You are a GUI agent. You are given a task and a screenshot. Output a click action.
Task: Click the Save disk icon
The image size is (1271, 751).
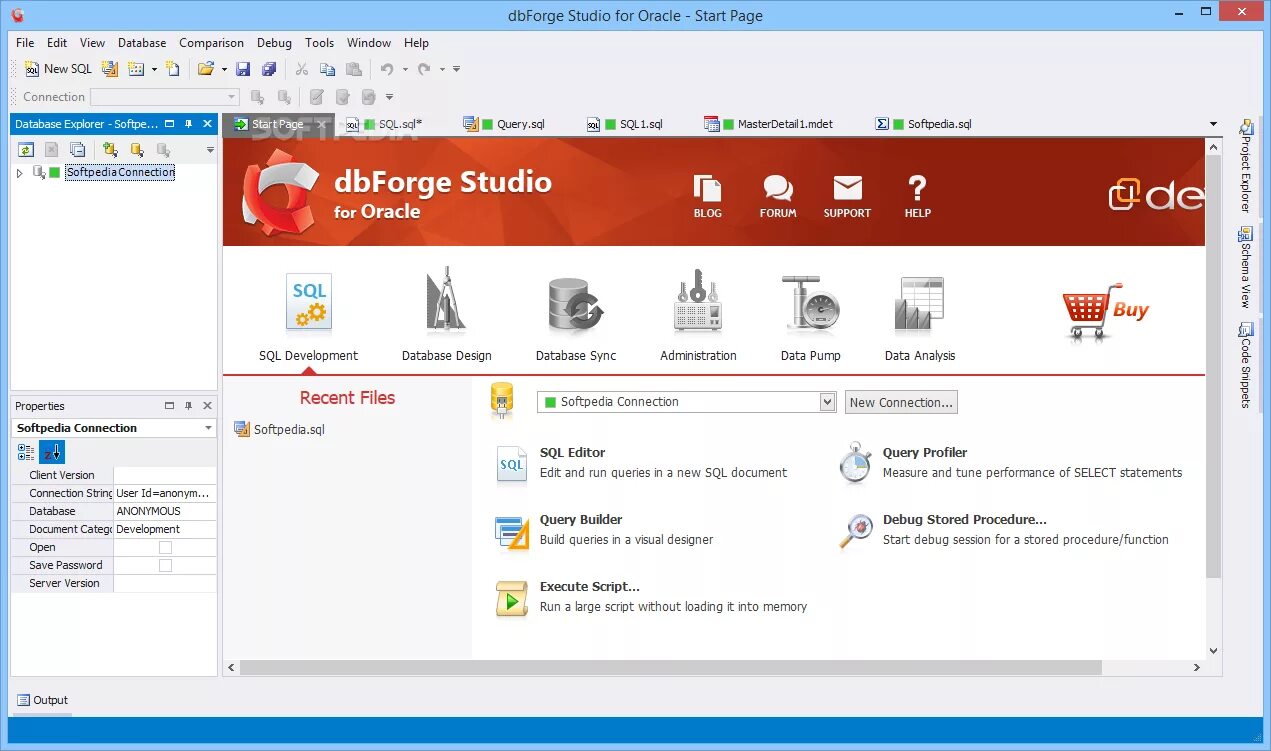tap(243, 69)
